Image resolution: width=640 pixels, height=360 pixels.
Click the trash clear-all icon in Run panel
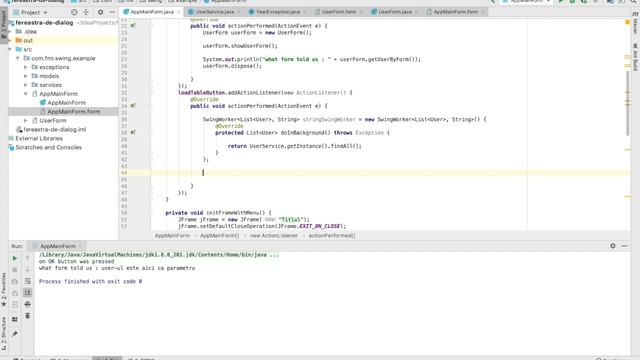(x=27, y=316)
